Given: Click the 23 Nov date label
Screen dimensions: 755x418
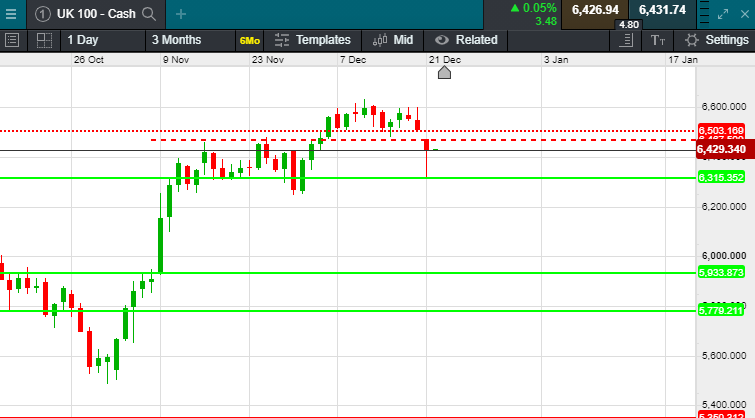Looking at the screenshot, I should 268,60.
